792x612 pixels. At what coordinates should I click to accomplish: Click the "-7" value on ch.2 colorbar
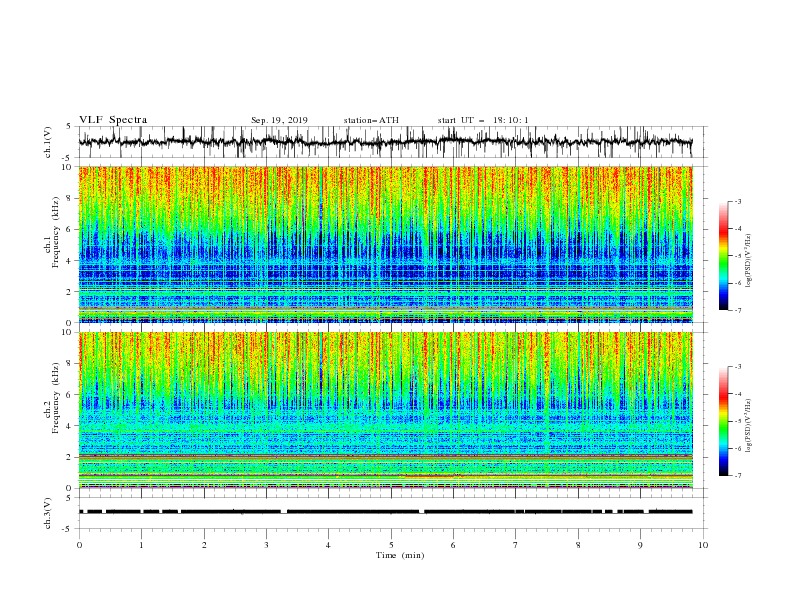(x=737, y=476)
